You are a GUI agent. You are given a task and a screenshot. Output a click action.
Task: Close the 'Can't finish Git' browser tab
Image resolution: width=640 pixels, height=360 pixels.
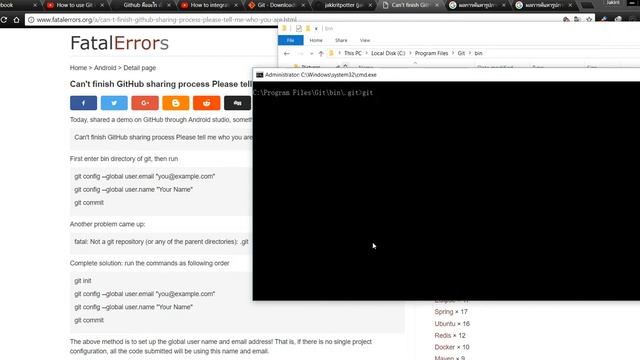tap(437, 5)
